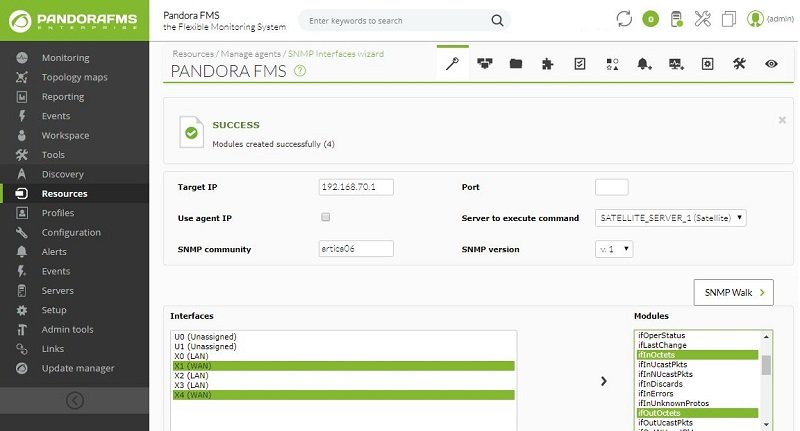This screenshot has width=800, height=431.
Task: Open the SNMP version dropdown
Action: tap(614, 249)
